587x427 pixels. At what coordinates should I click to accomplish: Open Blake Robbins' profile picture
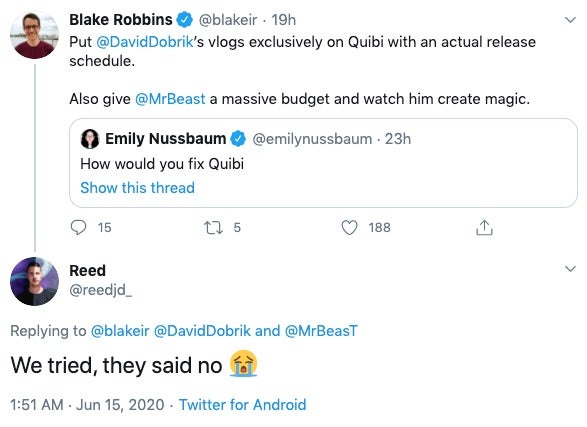[x=34, y=35]
